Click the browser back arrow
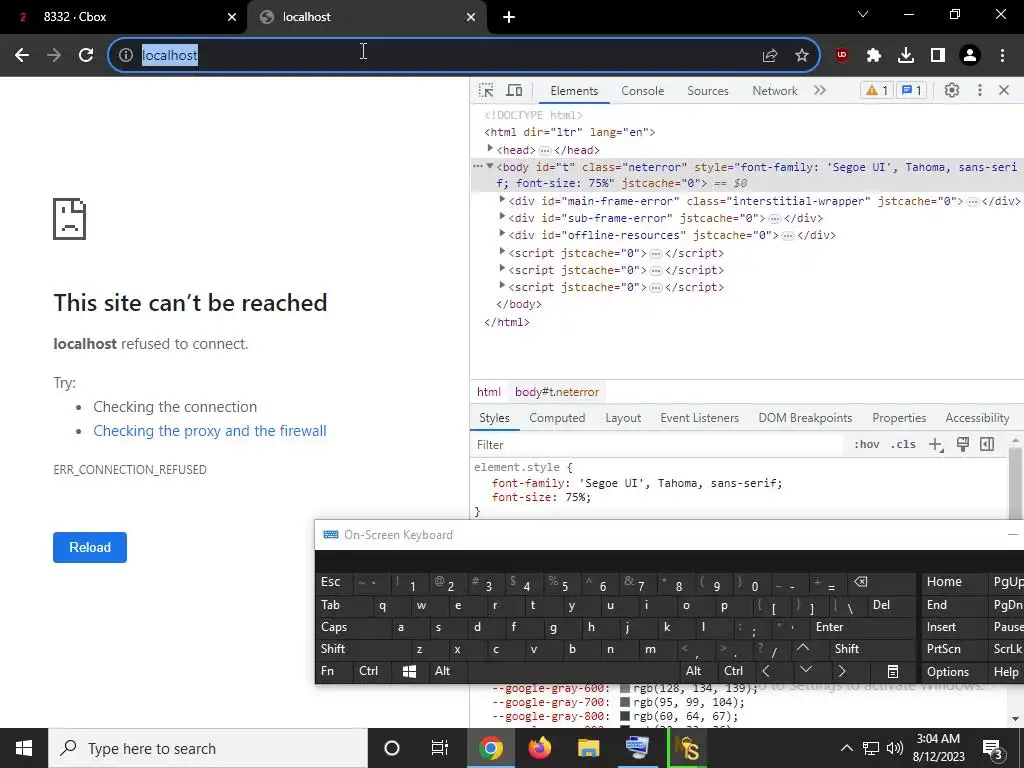 click(x=22, y=55)
